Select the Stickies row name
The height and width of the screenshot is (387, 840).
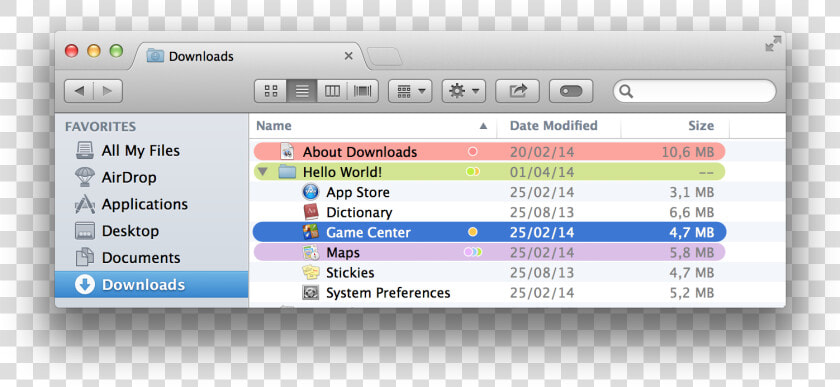[x=350, y=273]
